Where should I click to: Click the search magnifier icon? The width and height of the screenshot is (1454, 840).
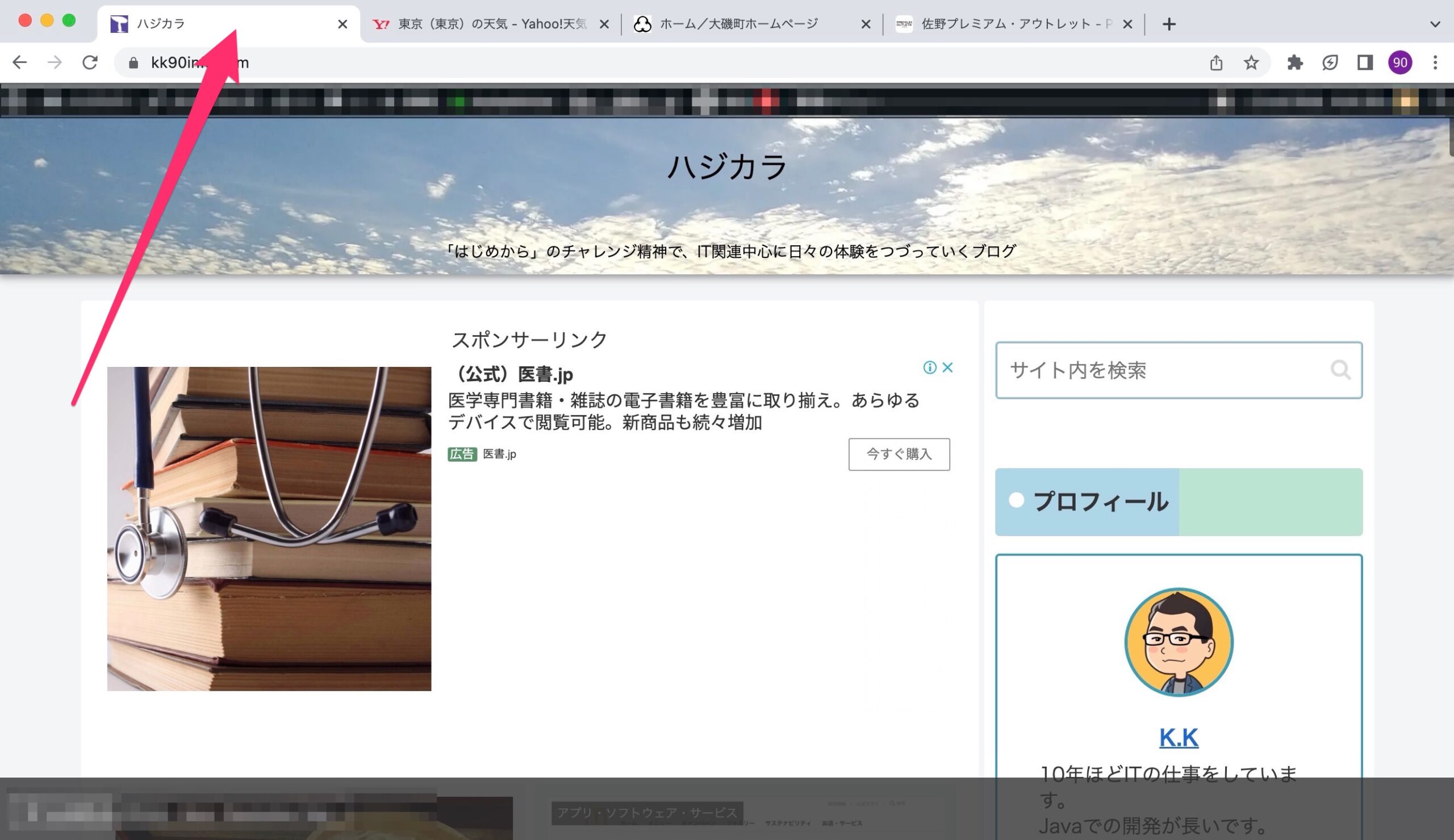pyautogui.click(x=1340, y=370)
